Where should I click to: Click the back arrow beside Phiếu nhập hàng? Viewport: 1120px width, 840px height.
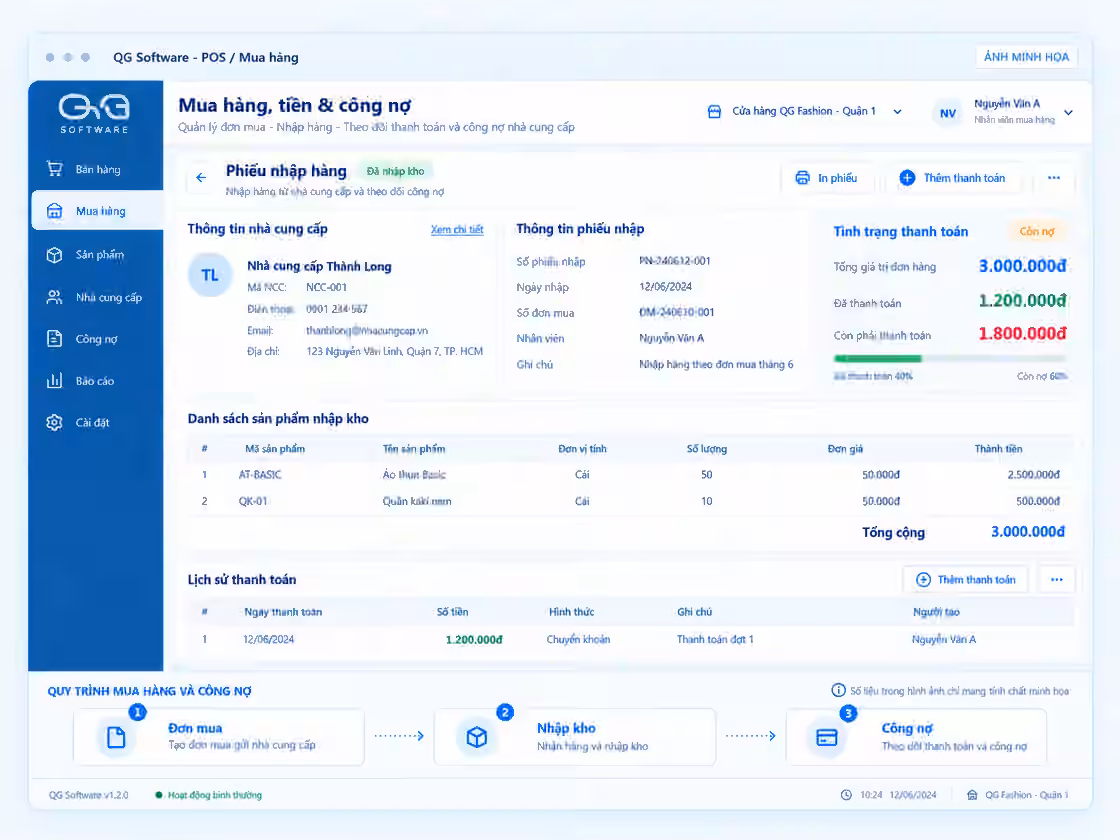click(201, 177)
